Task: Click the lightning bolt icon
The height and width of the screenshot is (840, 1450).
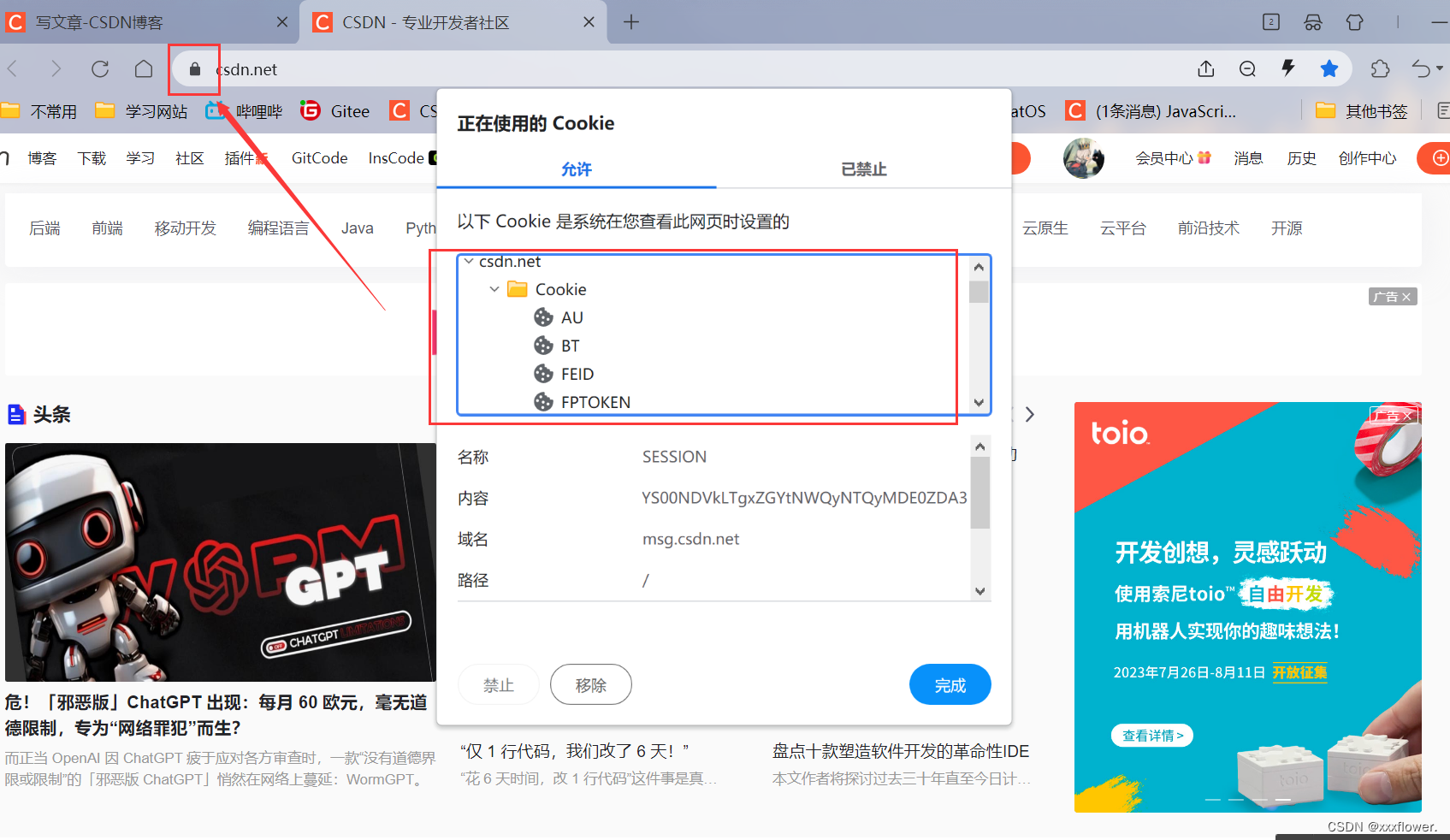Action: point(1288,68)
